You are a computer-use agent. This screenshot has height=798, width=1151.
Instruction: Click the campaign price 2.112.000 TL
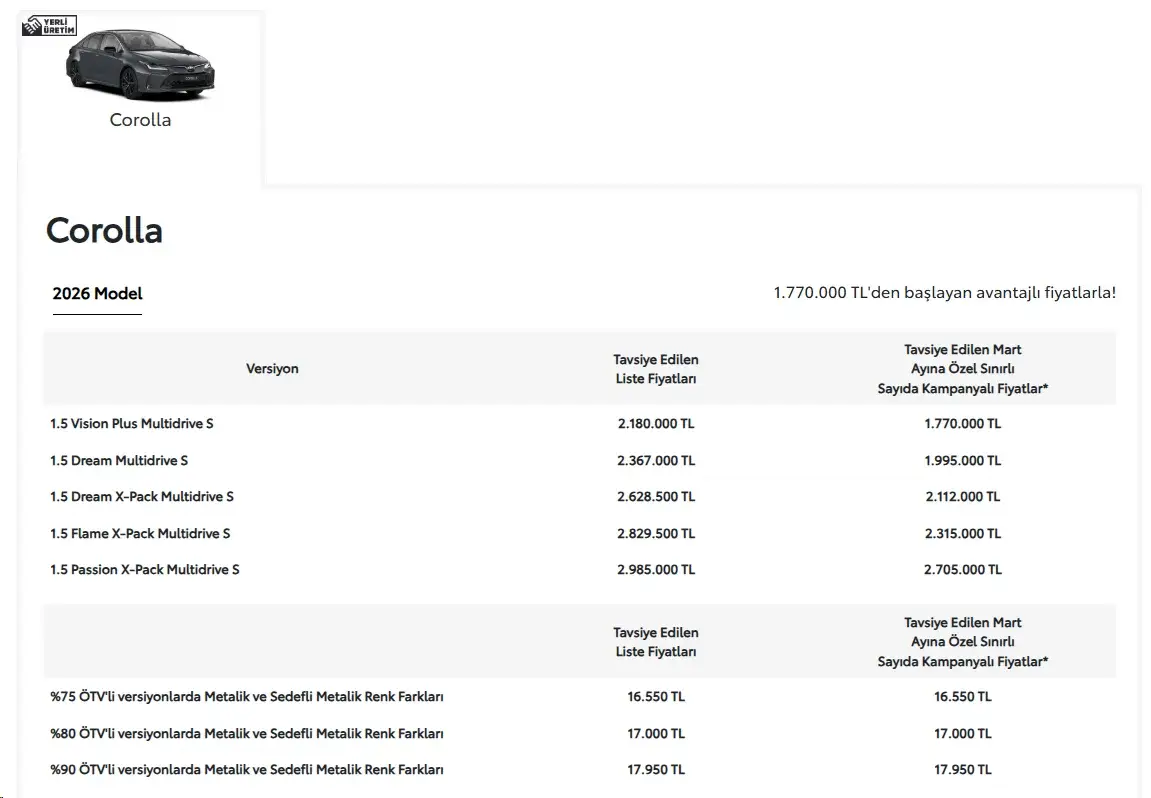[962, 496]
